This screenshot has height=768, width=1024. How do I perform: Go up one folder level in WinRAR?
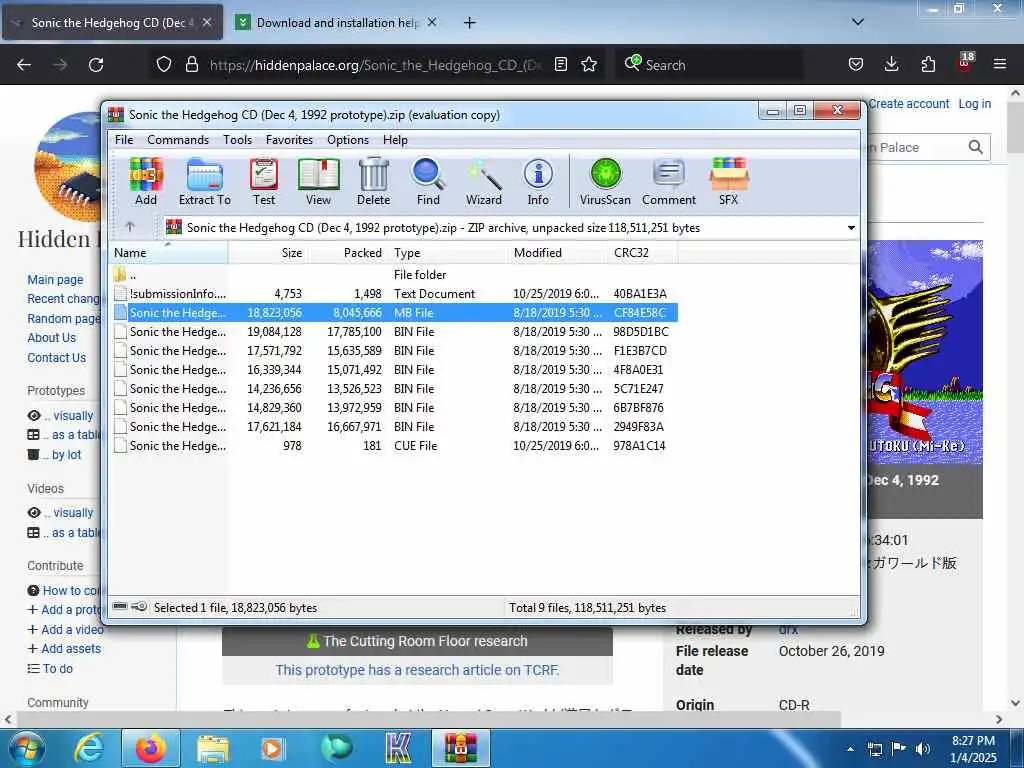130,227
